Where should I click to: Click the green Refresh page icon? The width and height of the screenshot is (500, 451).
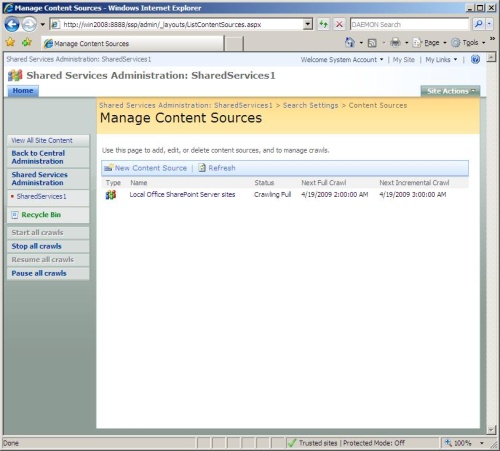pos(323,24)
